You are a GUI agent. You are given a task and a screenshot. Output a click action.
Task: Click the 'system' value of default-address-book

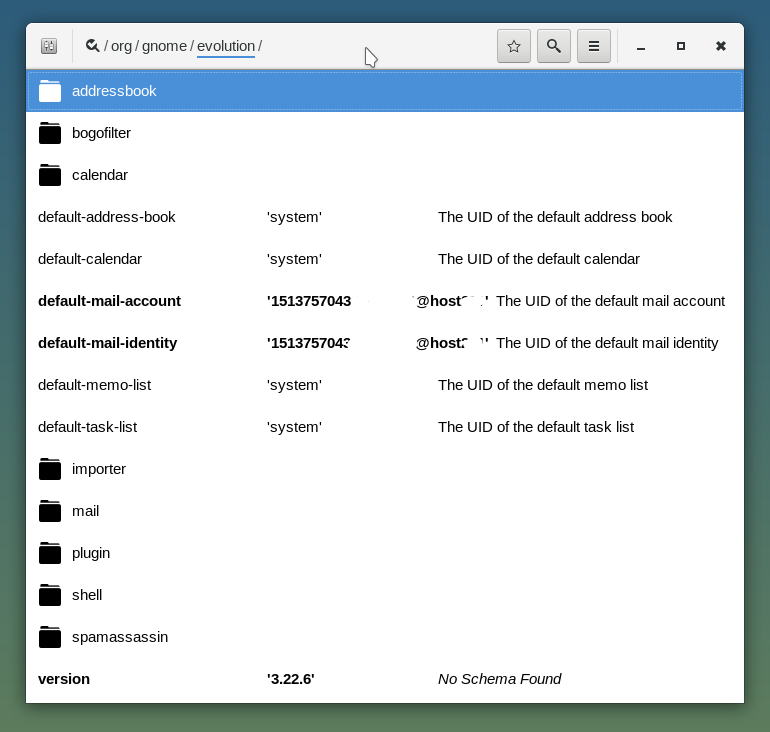click(x=294, y=217)
